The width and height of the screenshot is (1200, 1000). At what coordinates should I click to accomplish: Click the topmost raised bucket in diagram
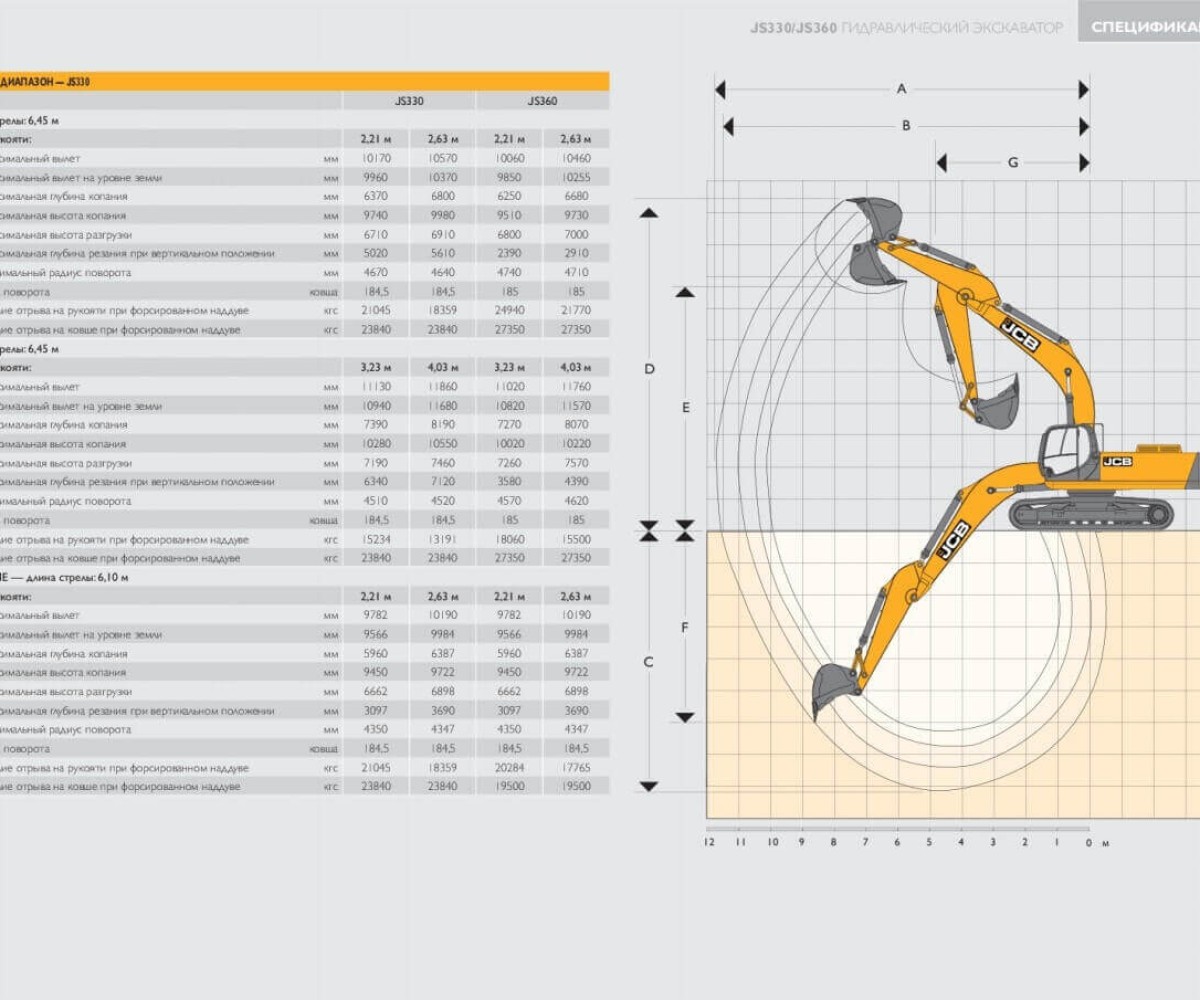pyautogui.click(x=875, y=216)
